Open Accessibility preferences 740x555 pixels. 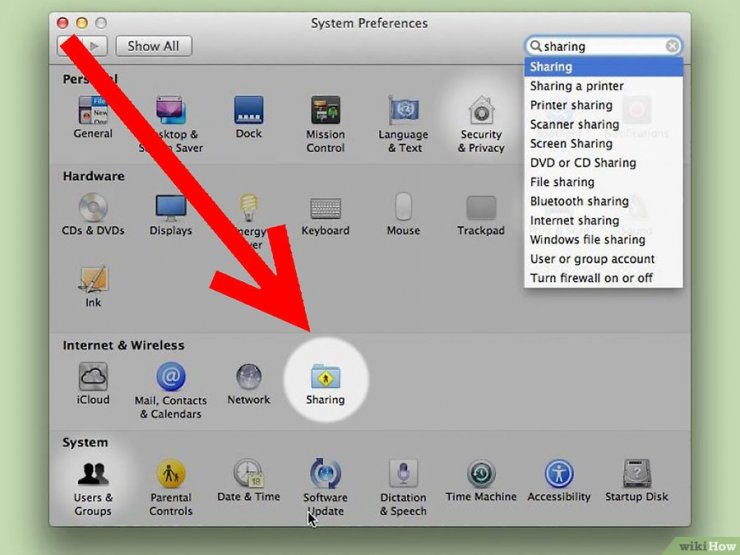tap(559, 473)
